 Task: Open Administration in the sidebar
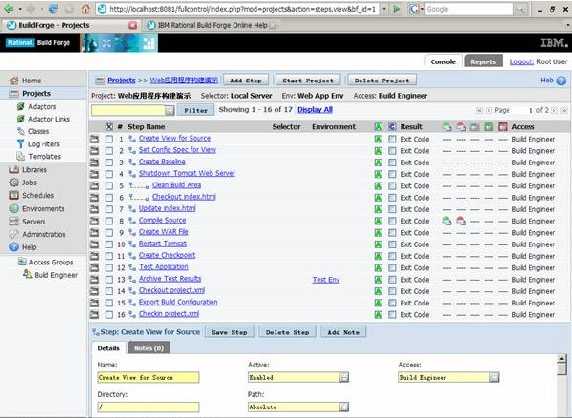[44, 235]
